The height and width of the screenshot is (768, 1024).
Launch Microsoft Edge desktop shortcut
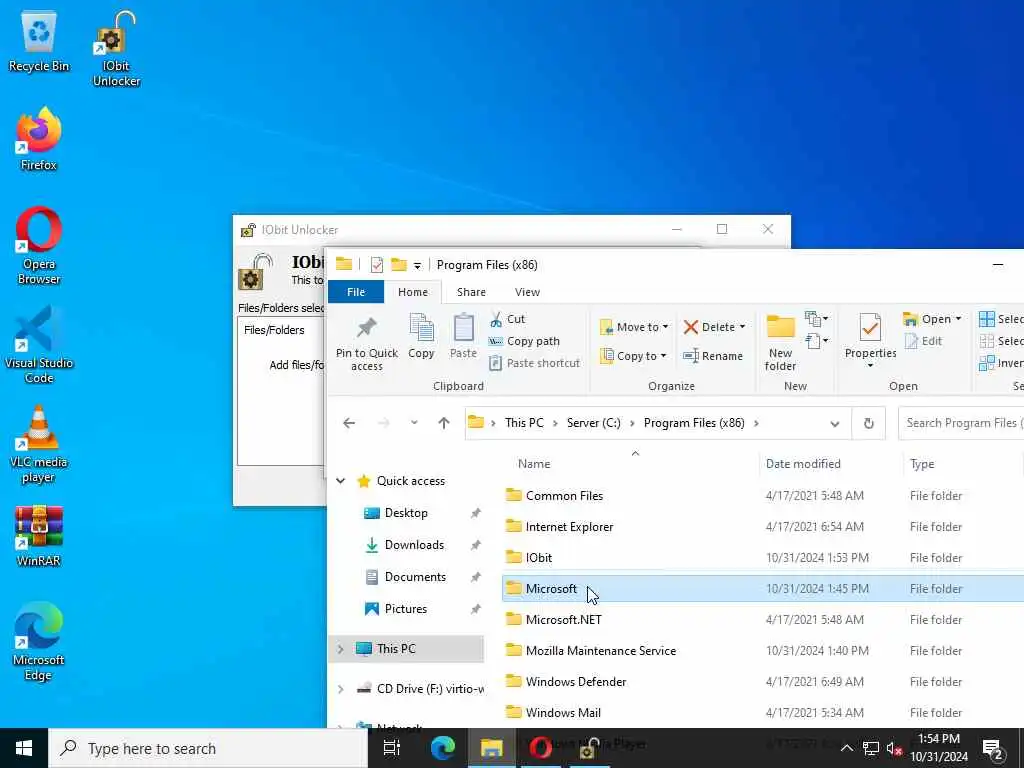click(x=39, y=643)
